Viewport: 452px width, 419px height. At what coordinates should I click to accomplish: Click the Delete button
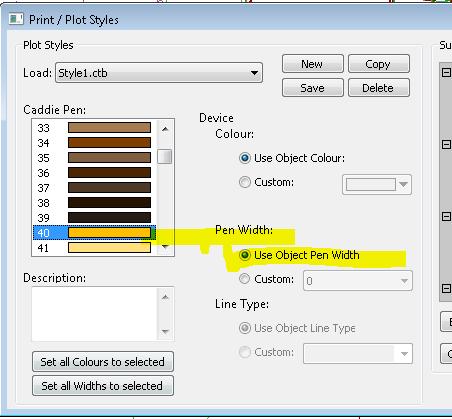tap(378, 88)
